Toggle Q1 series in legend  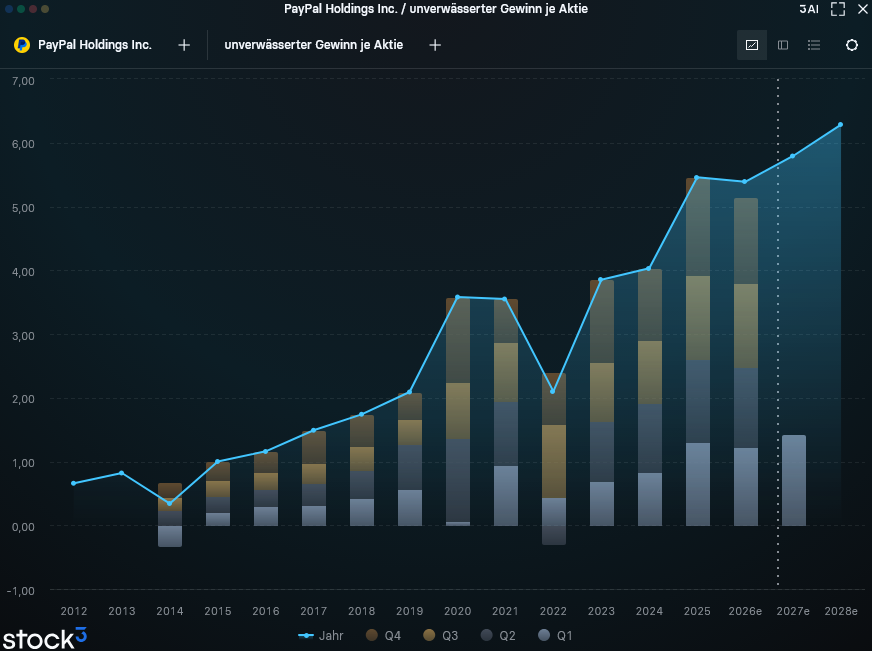[556, 635]
